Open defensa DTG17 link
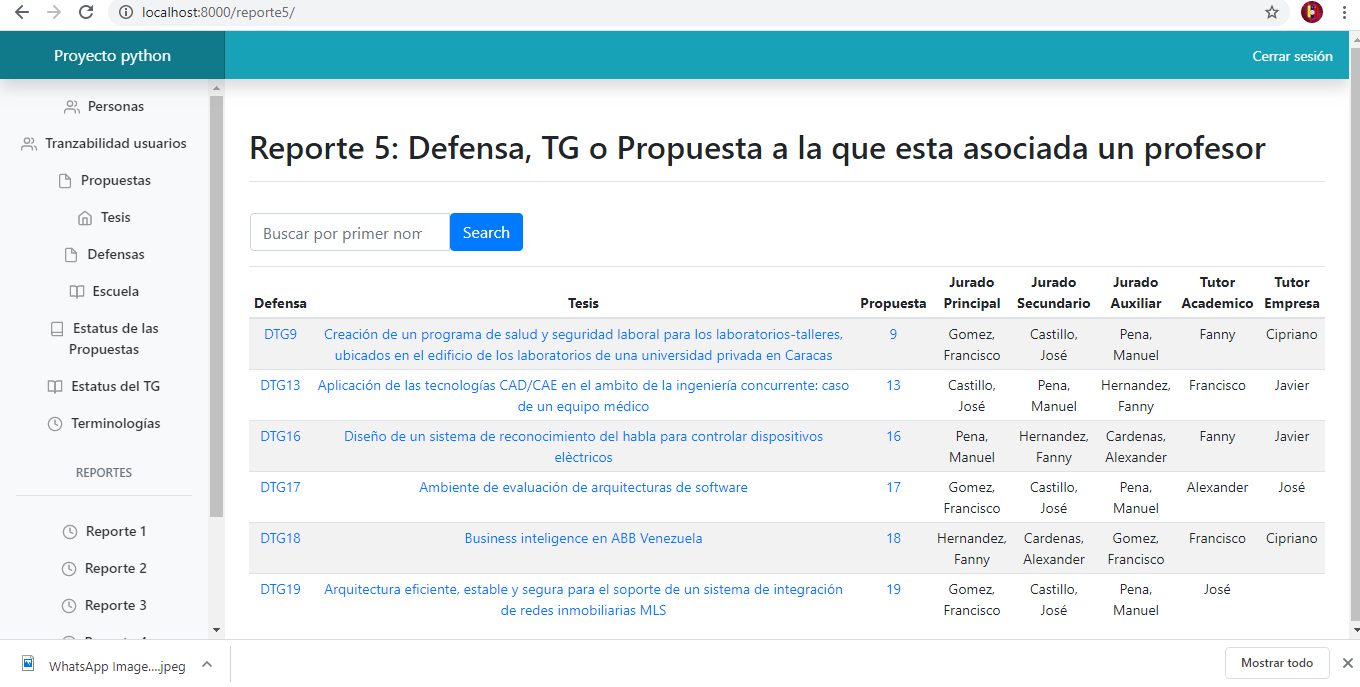 click(280, 488)
